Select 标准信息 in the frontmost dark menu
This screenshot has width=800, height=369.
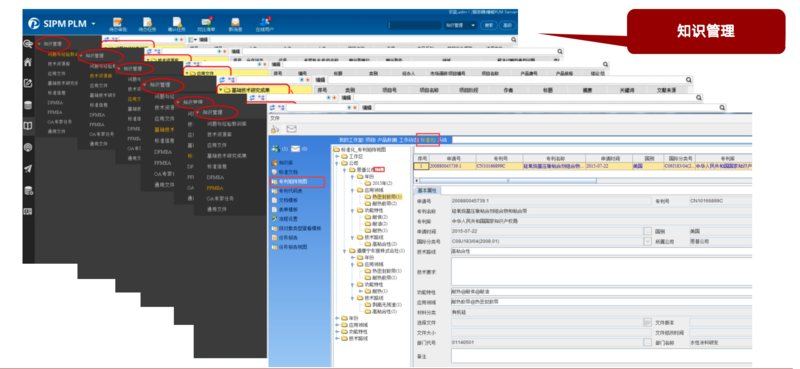216,166
